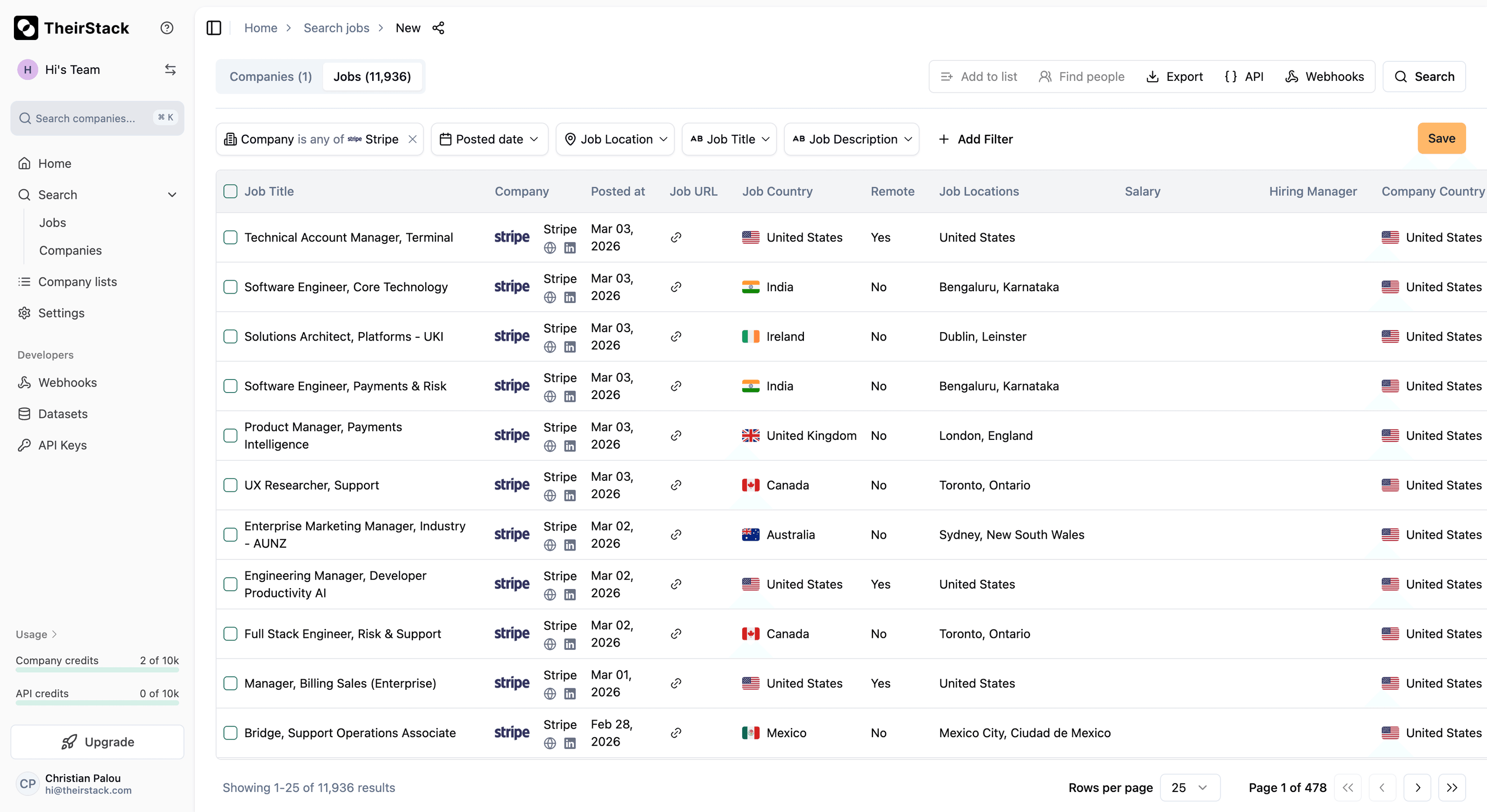1487x812 pixels.
Task: Open the Posted date filter dropdown
Action: [489, 138]
